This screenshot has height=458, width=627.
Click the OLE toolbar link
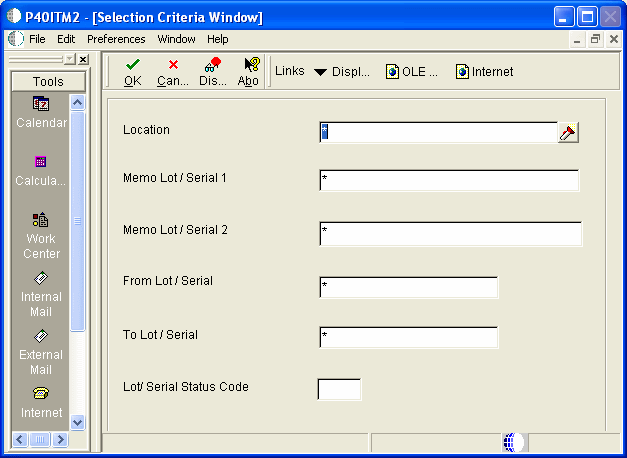click(411, 72)
